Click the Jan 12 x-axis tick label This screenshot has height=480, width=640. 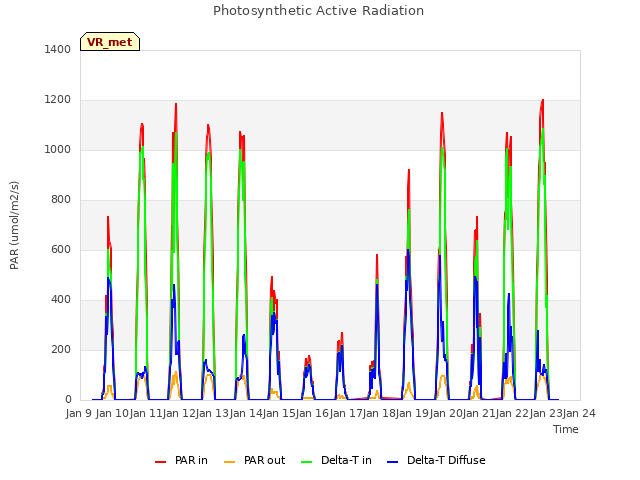(179, 413)
